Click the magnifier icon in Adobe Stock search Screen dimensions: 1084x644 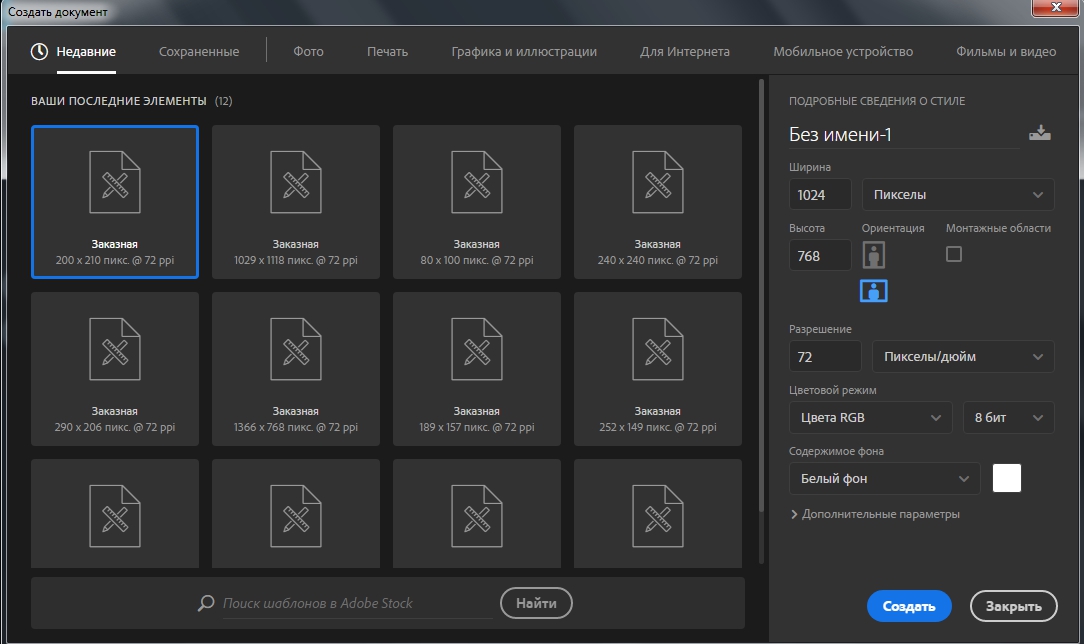[206, 603]
